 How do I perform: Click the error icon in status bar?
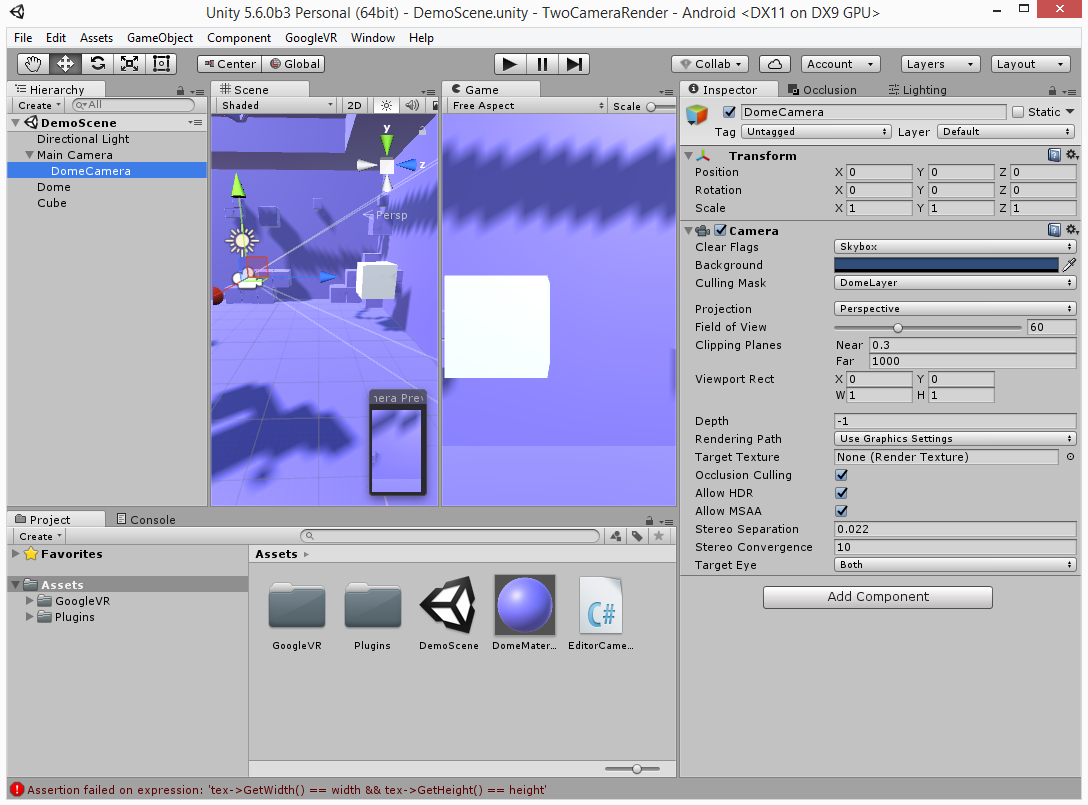tap(17, 789)
